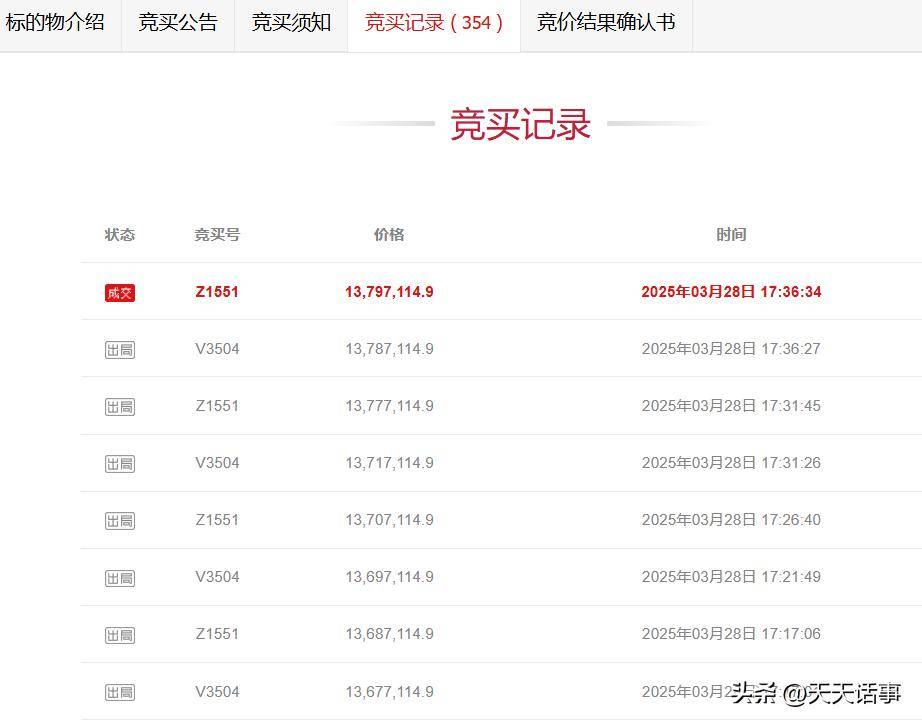Screen dimensions: 922x726
Task: Click the timestamp 2025年03月28日 17:36:27
Action: pyautogui.click(x=731, y=349)
